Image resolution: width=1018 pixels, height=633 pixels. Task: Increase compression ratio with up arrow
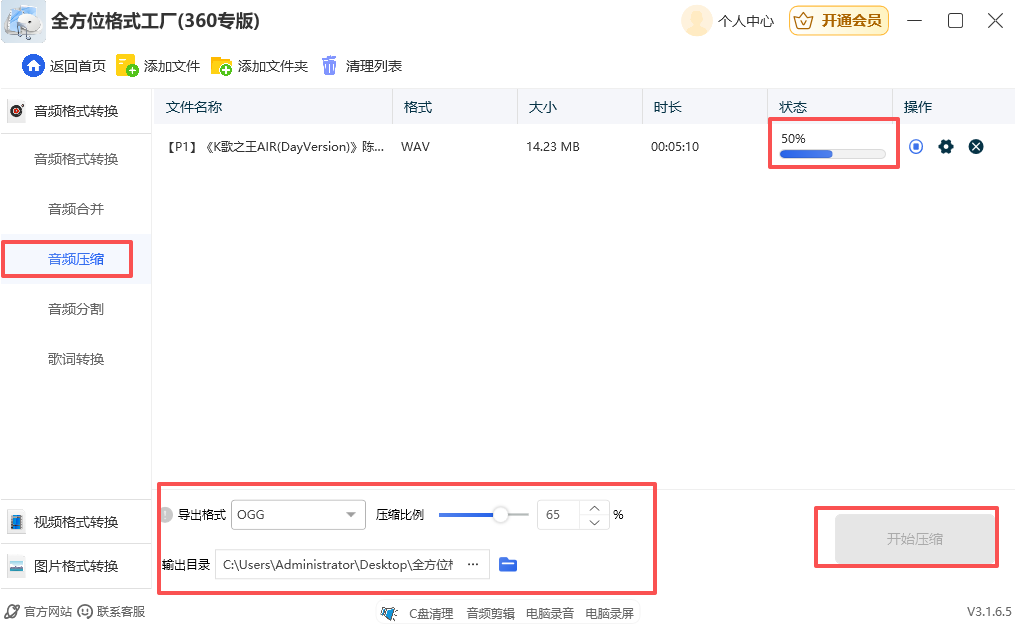595,508
